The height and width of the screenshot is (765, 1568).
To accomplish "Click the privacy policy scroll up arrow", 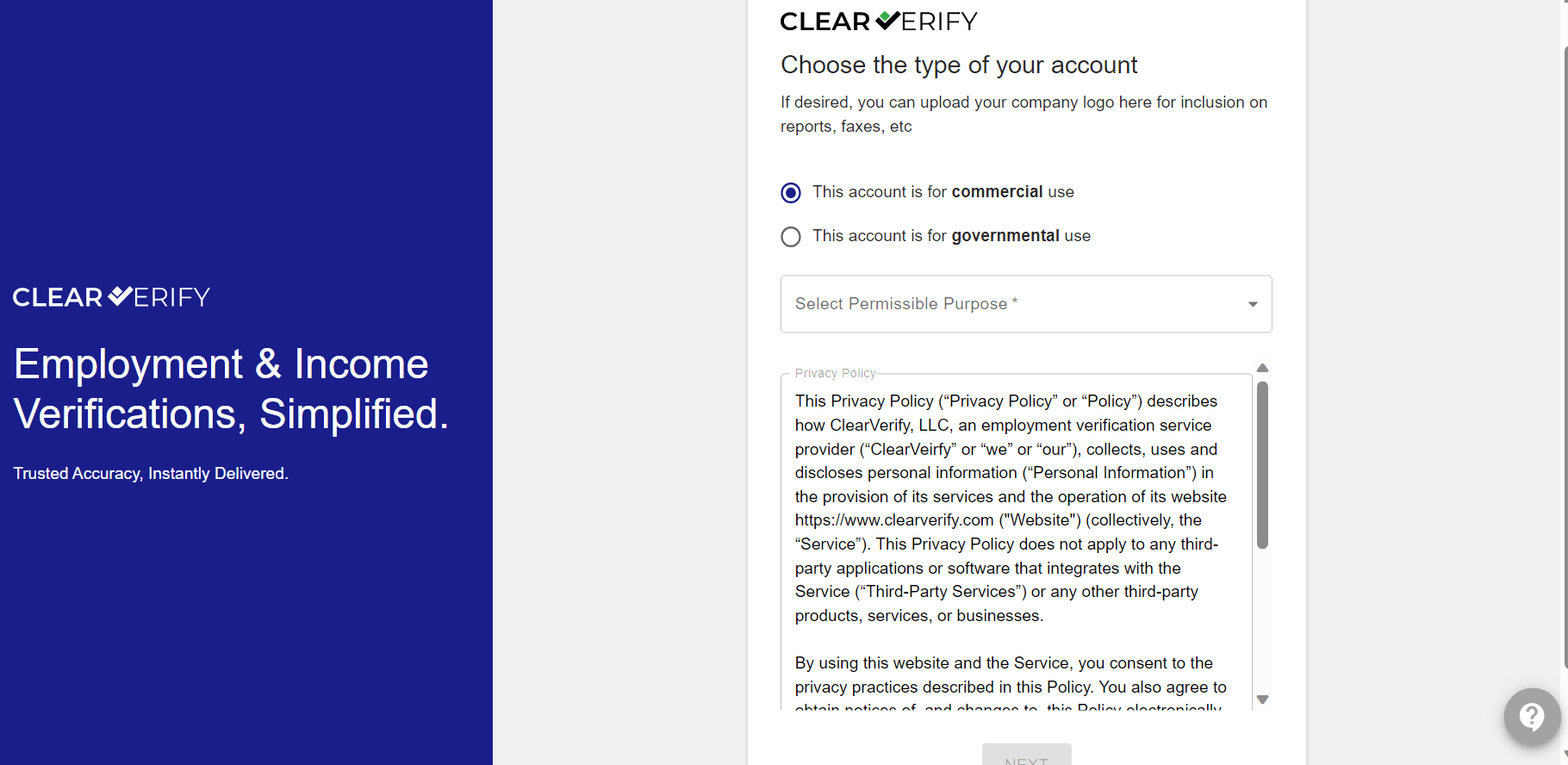I will (1262, 368).
